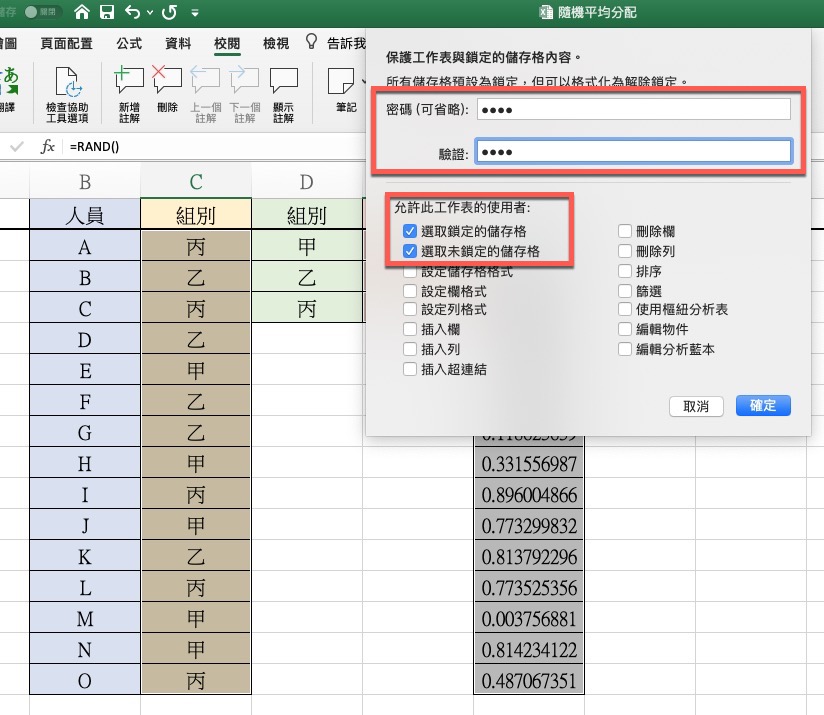Click the Redo arrow icon

(168, 13)
